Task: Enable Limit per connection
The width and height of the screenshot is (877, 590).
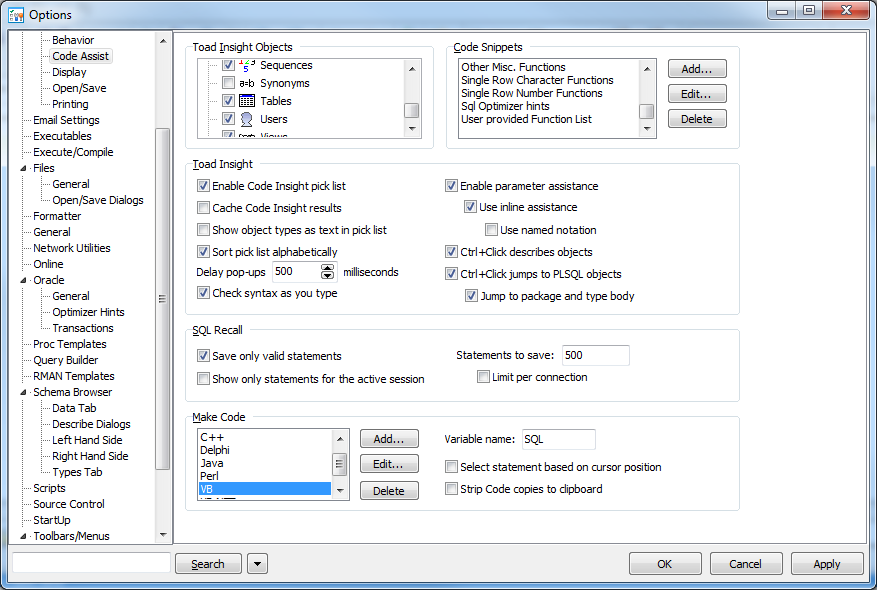Action: click(483, 377)
